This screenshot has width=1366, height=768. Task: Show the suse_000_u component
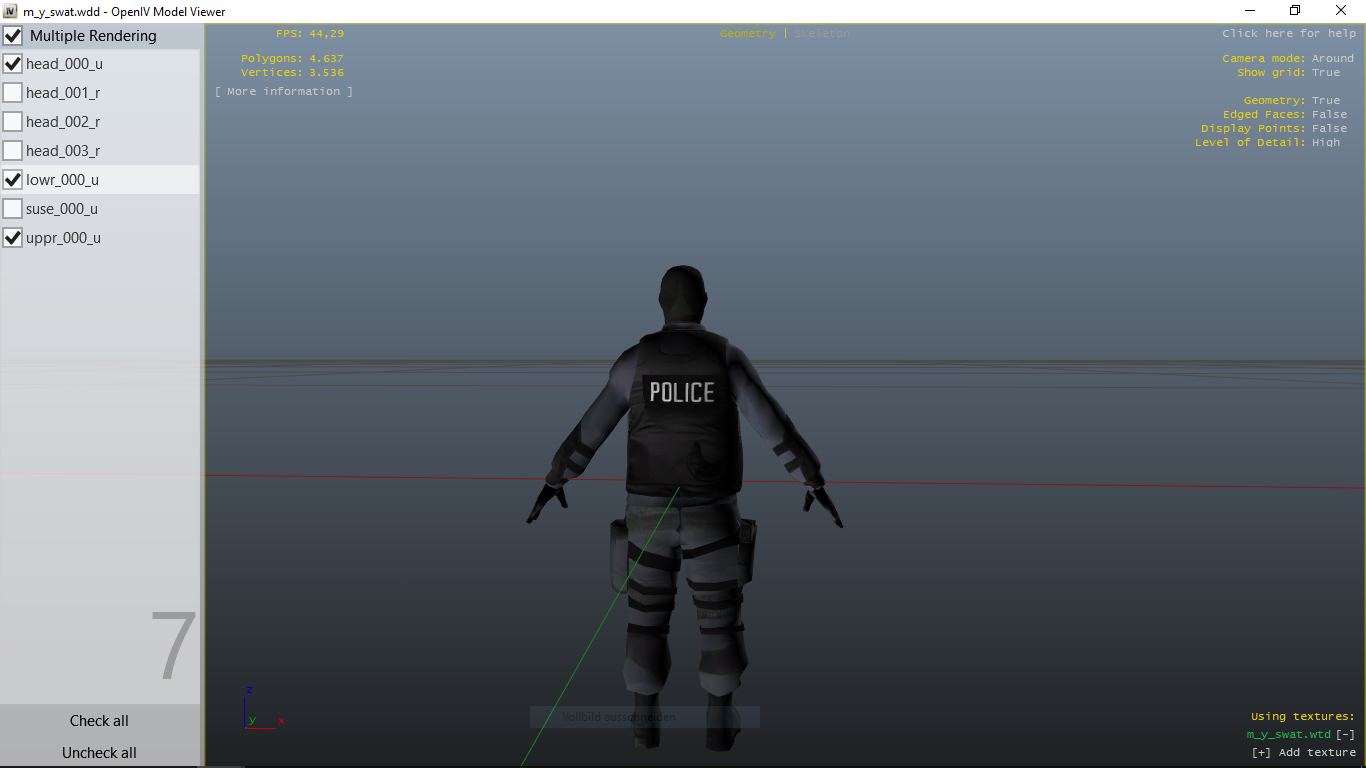[13, 209]
